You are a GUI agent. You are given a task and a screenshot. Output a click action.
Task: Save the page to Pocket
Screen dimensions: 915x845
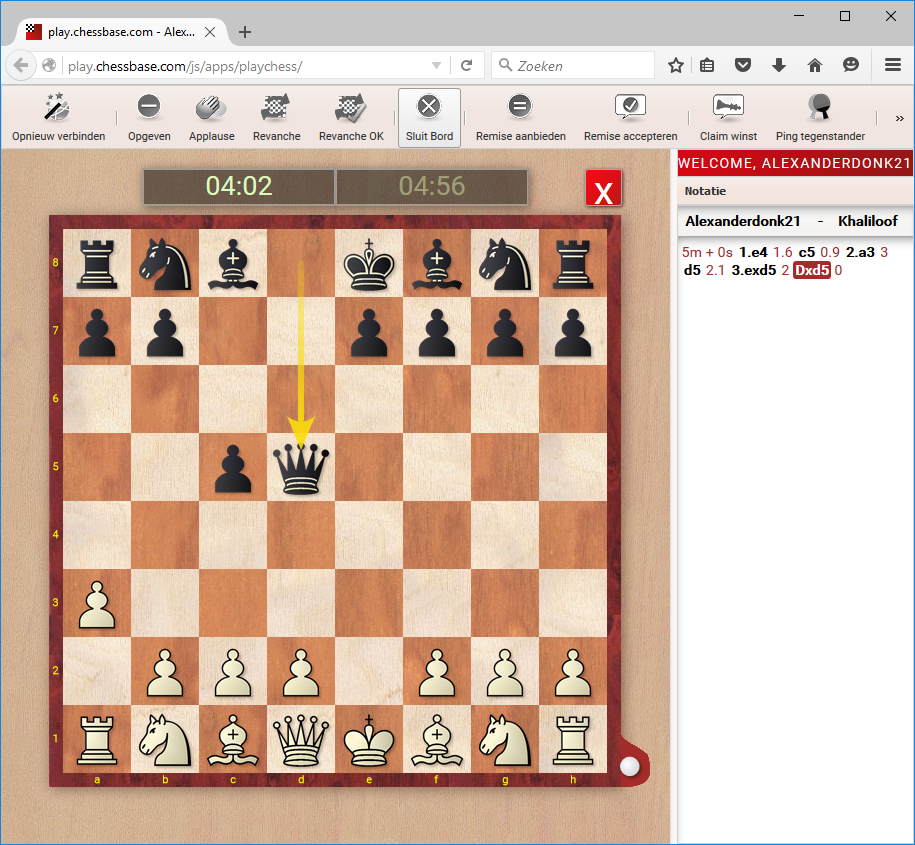tap(743, 65)
